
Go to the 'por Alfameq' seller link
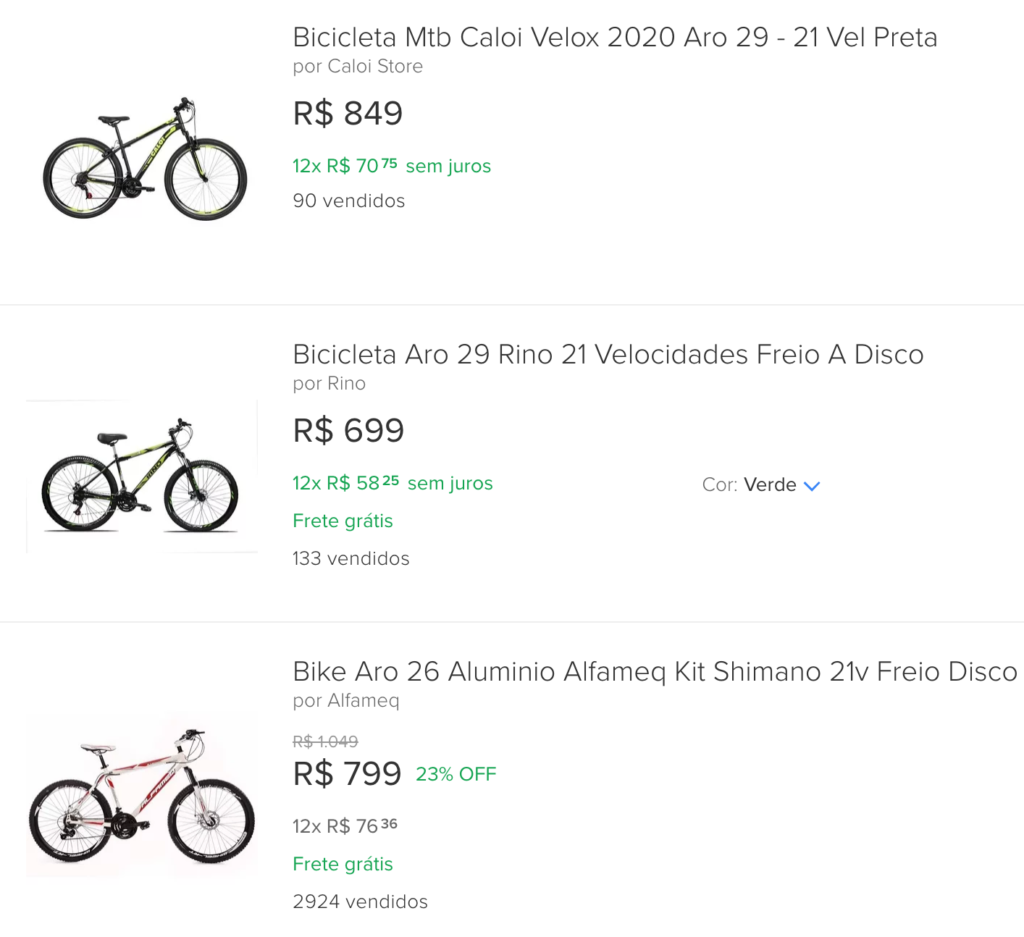345,700
